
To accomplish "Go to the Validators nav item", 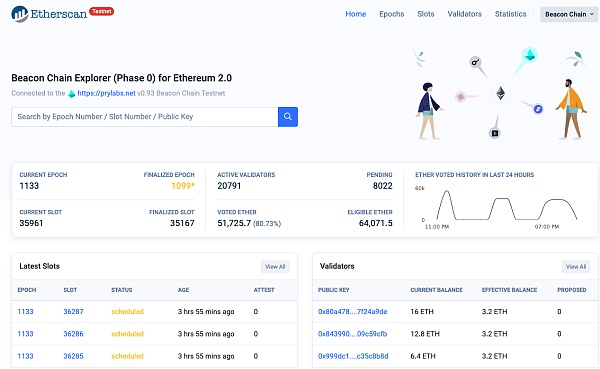I will (x=465, y=14).
